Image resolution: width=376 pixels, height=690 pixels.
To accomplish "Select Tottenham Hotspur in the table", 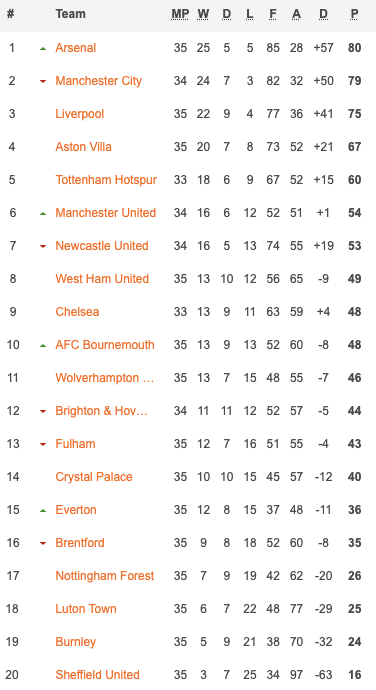I will 106,180.
